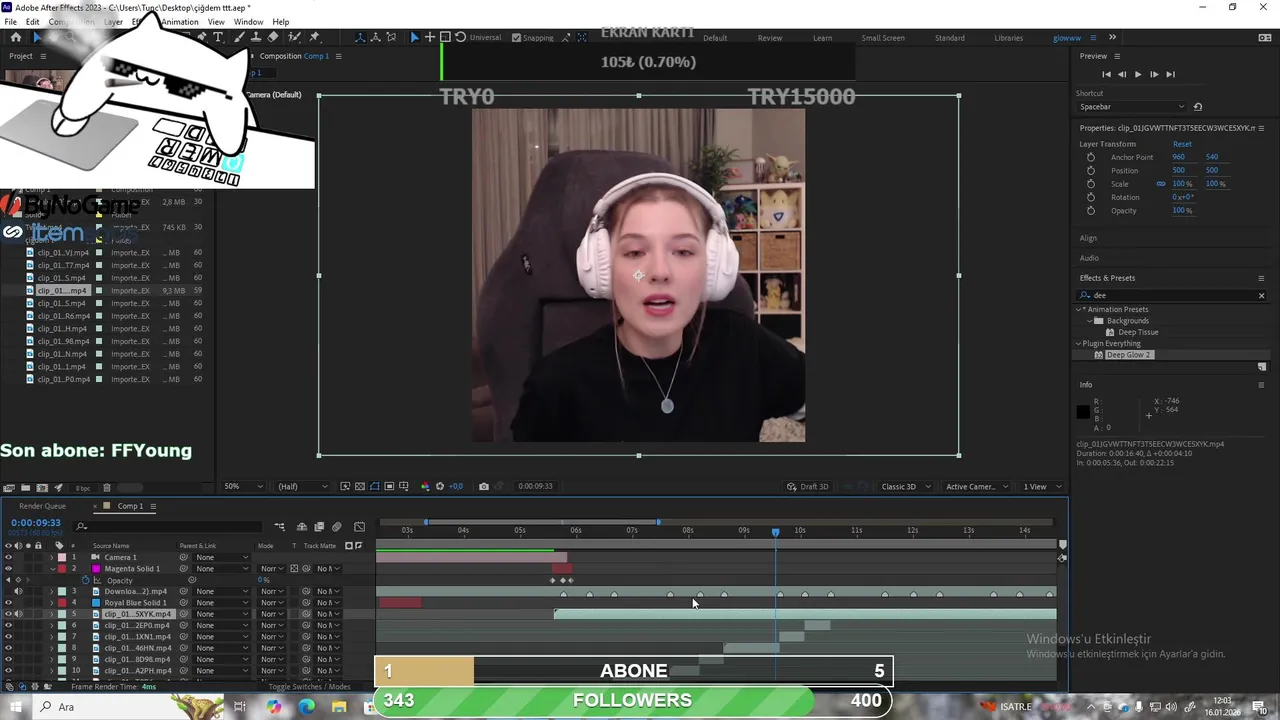Select the Selection arrow tool
The width and height of the screenshot is (1280, 720).
37,37
